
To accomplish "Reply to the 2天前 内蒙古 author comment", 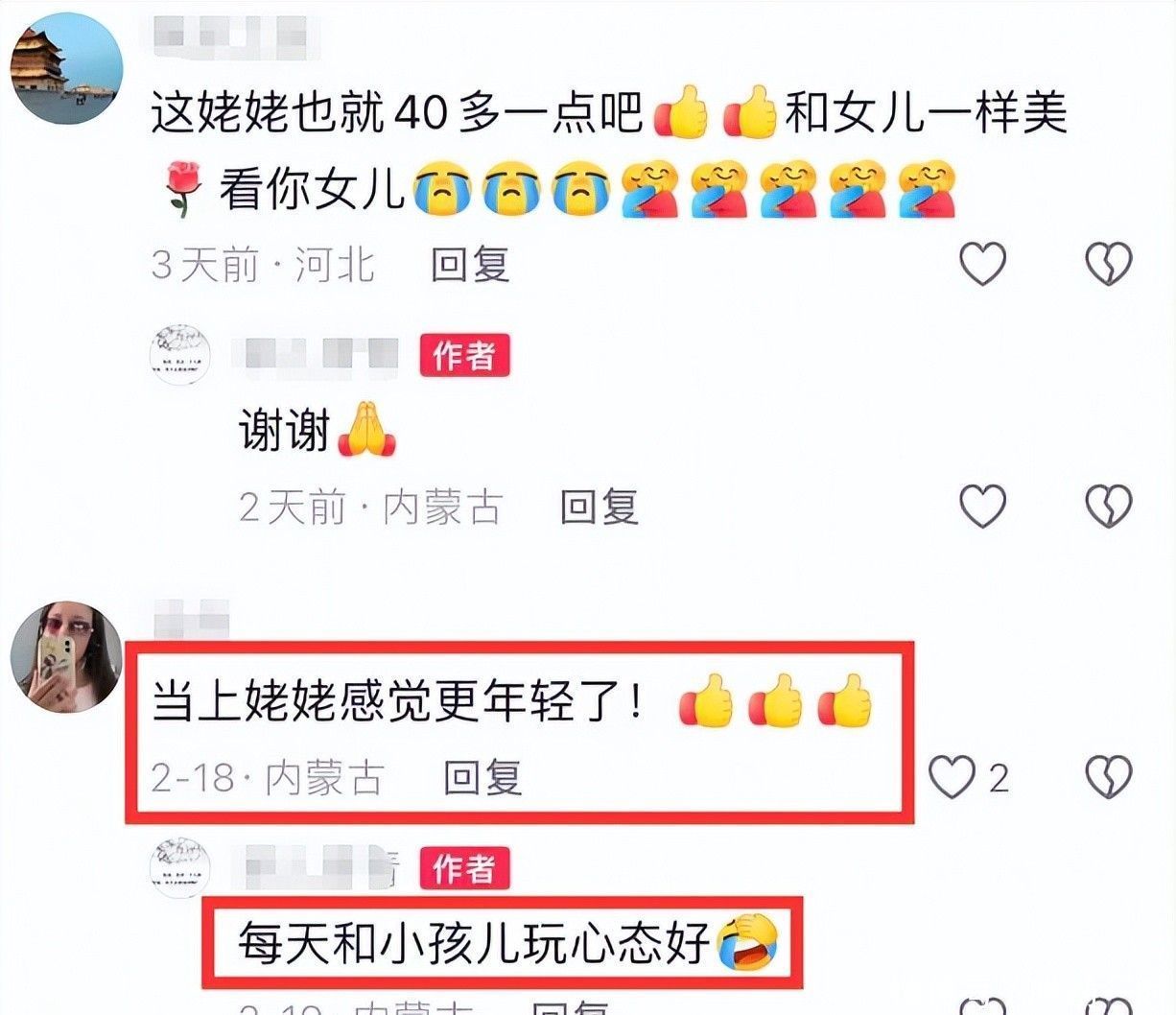I will pos(600,507).
